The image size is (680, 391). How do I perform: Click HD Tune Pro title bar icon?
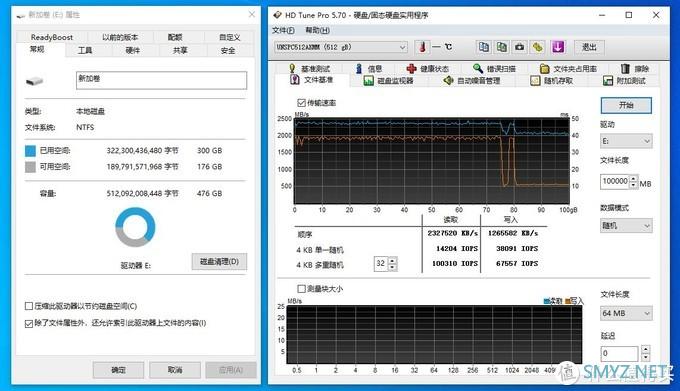pyautogui.click(x=277, y=15)
